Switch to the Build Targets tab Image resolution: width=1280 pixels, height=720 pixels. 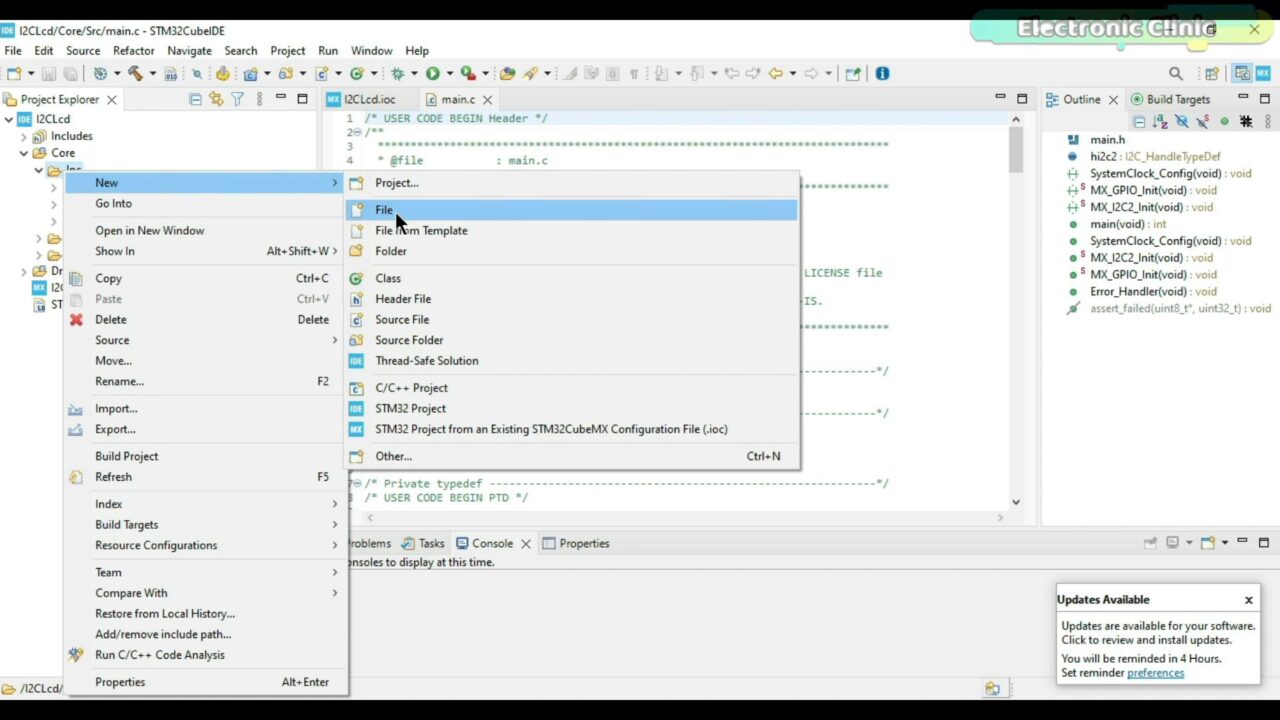tap(1170, 99)
